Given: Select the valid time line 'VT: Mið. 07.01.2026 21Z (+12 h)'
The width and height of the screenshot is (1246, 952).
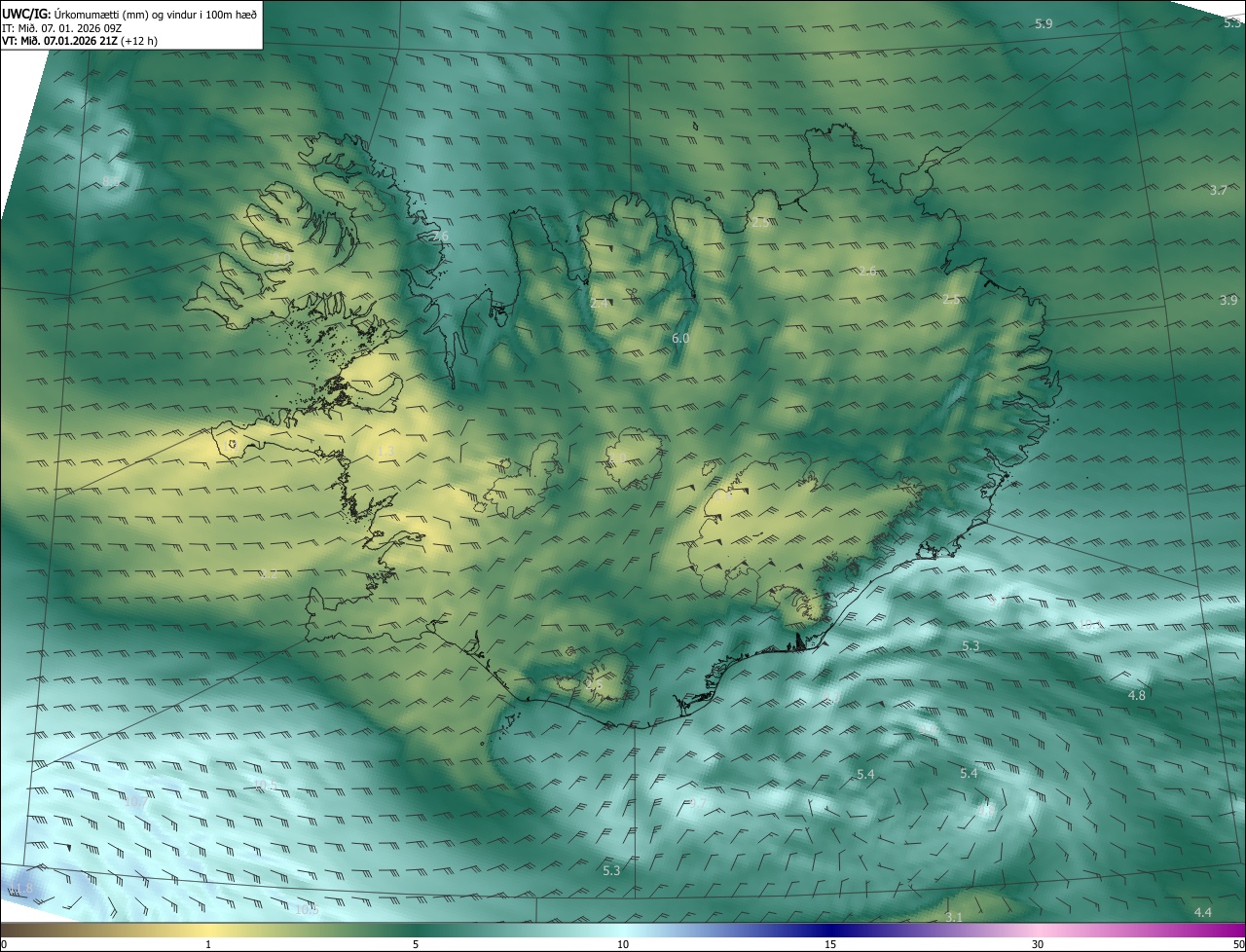Looking at the screenshot, I should tap(80, 41).
